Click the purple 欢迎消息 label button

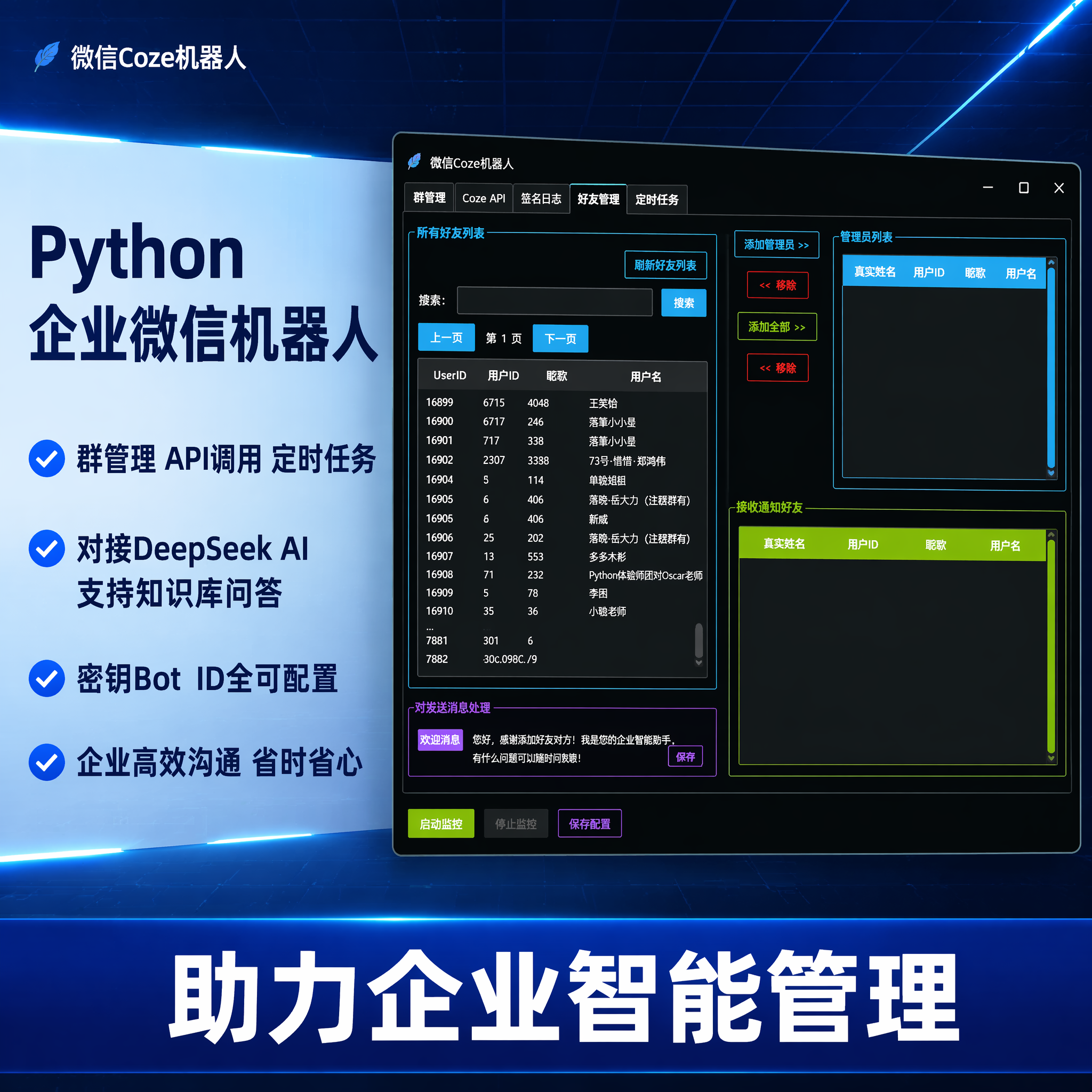point(440,740)
